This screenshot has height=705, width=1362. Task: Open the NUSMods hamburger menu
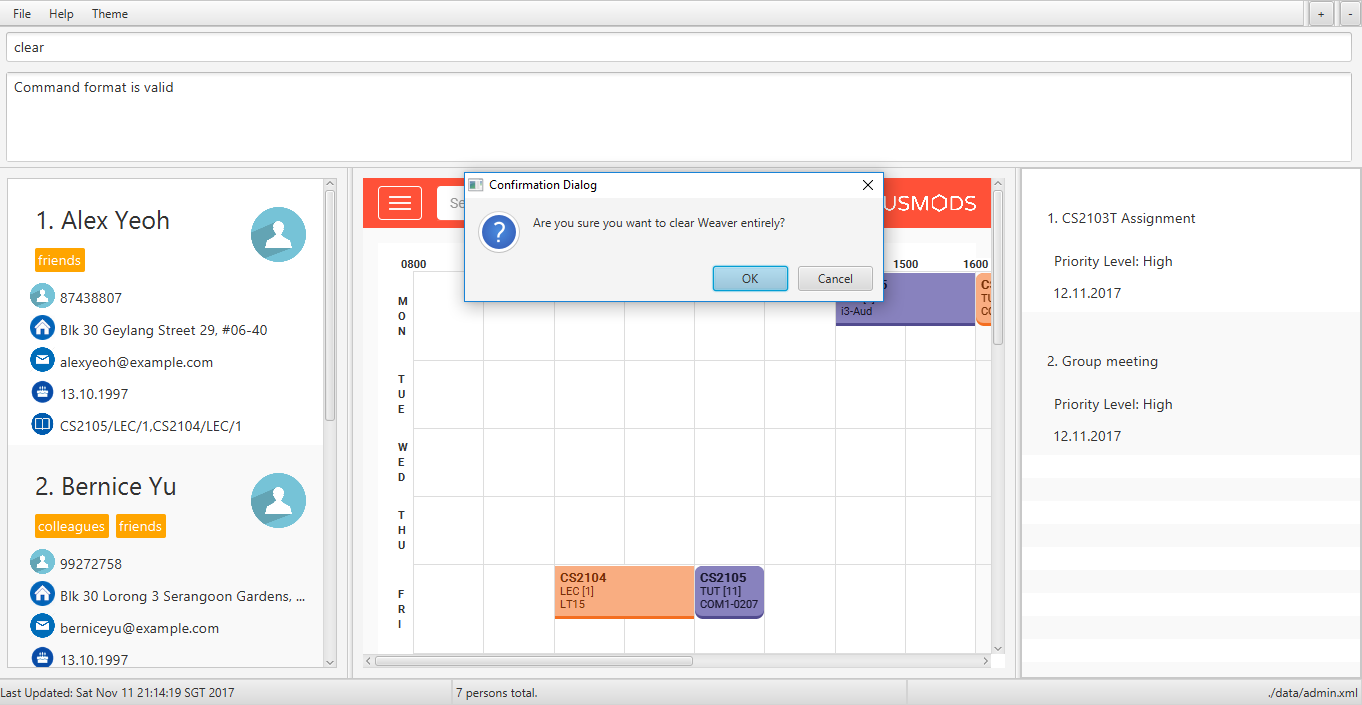[x=400, y=203]
